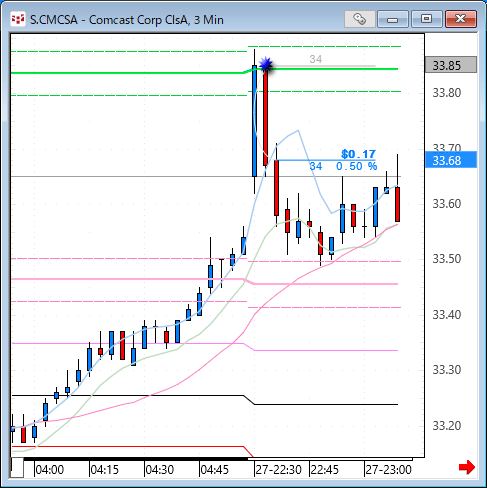
Task: Click the 33.50 price axis label
Action: pyautogui.click(x=447, y=259)
